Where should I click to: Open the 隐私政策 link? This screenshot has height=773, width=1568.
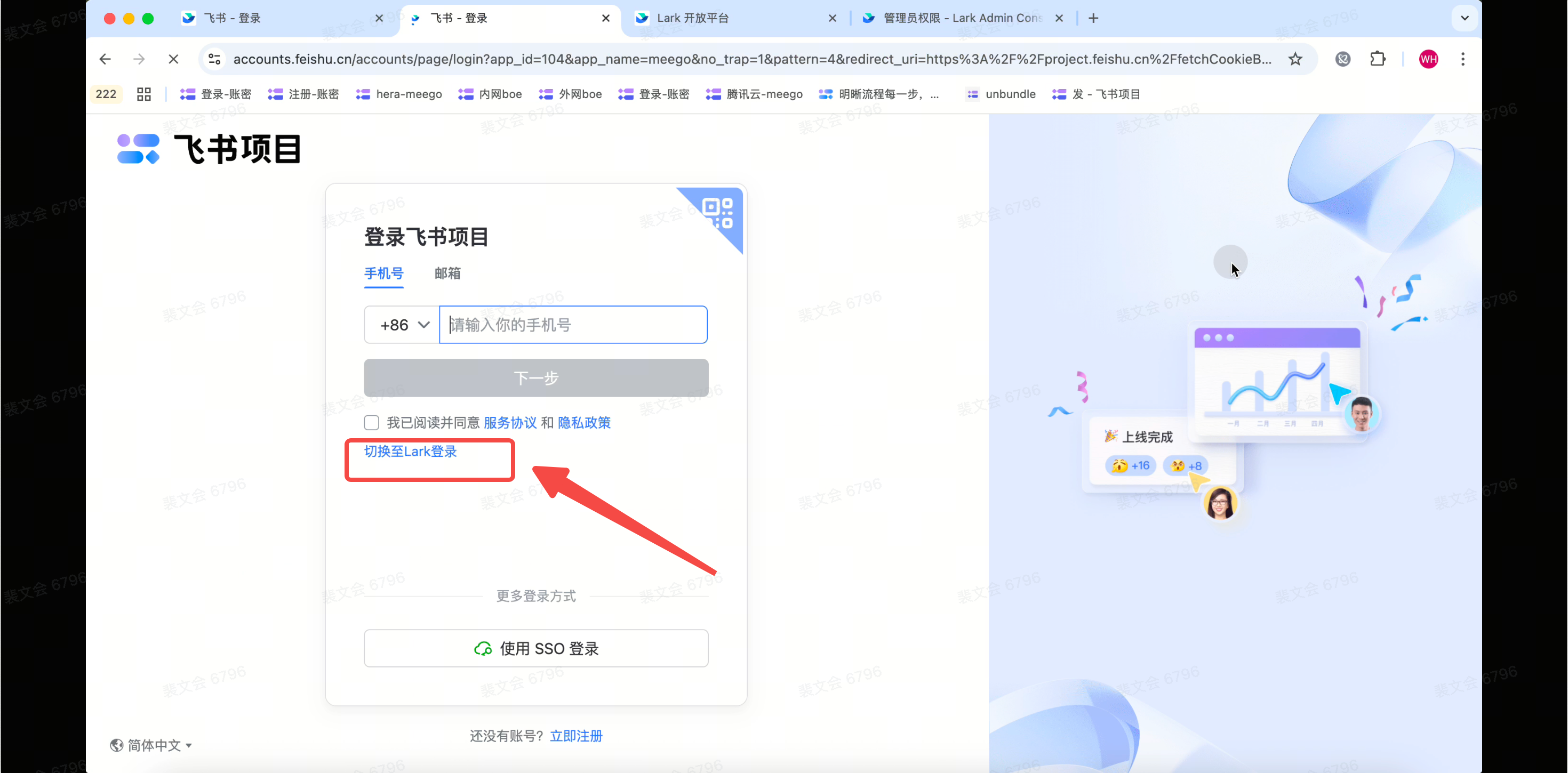pos(585,423)
